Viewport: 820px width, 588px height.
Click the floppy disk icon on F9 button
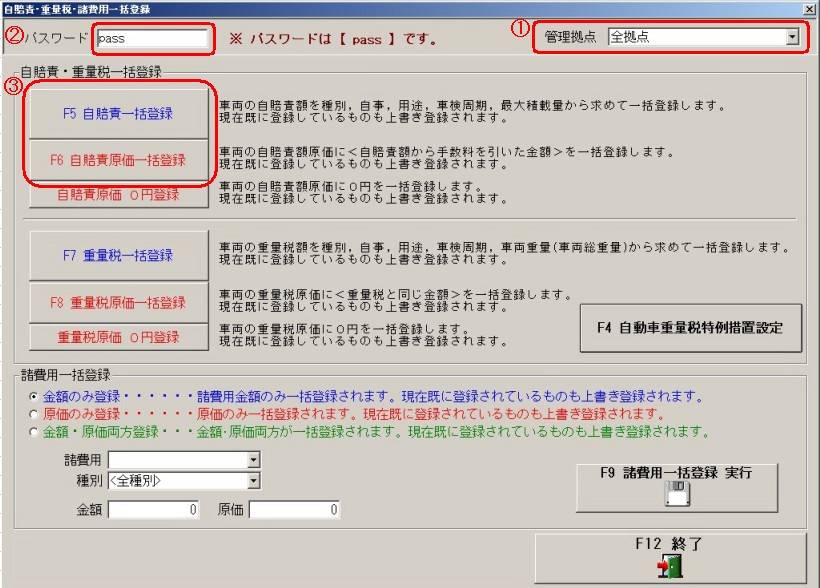click(x=678, y=494)
